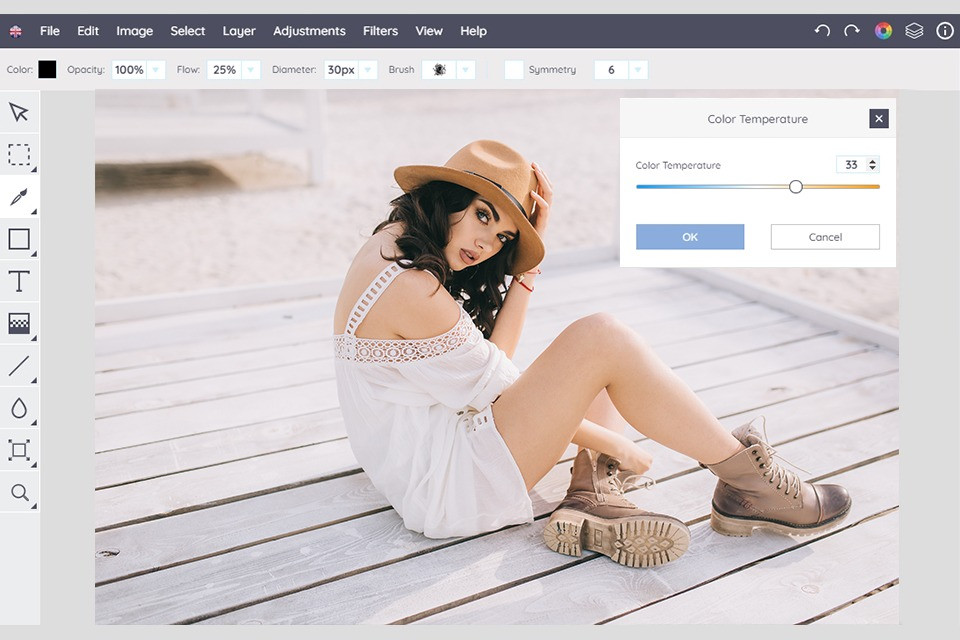This screenshot has height=640, width=960.
Task: Select the Text tool
Action: click(x=19, y=281)
